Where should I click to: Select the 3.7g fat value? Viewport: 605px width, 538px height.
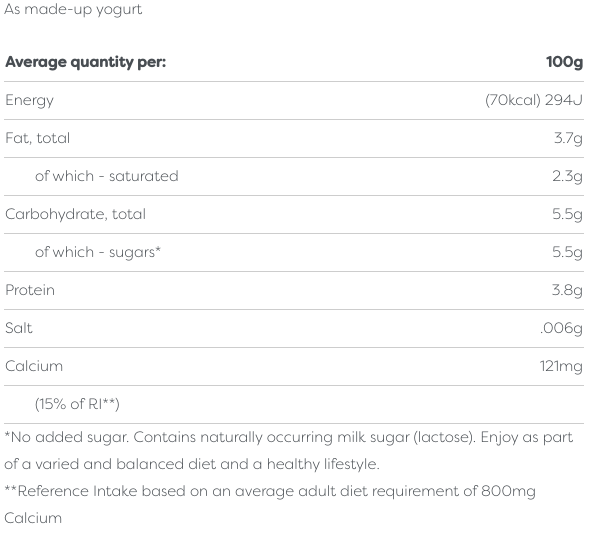point(568,138)
